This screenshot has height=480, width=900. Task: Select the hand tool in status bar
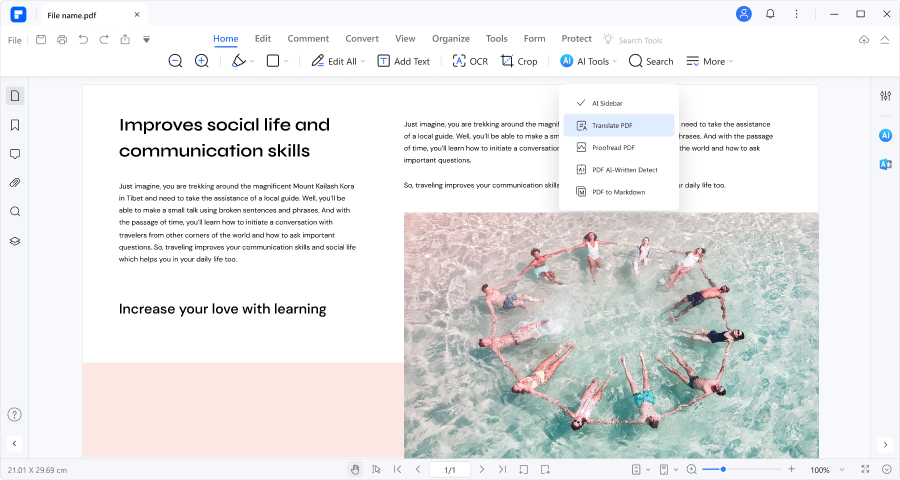point(355,469)
